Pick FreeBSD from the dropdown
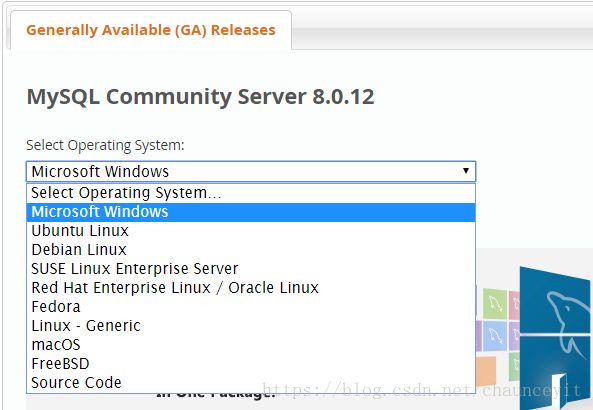This screenshot has height=410, width=593. [251, 363]
